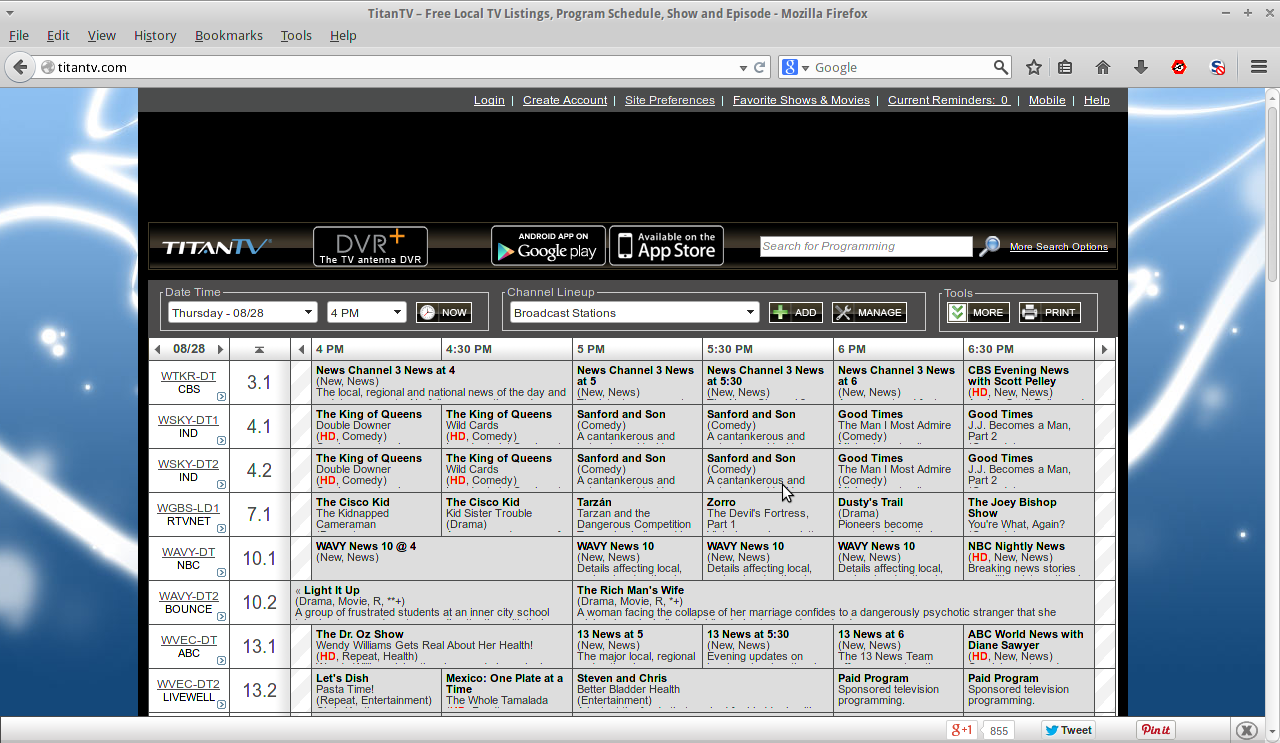This screenshot has height=743, width=1280.
Task: Click the small icon under WAVY-DT NBC
Action: (x=221, y=573)
